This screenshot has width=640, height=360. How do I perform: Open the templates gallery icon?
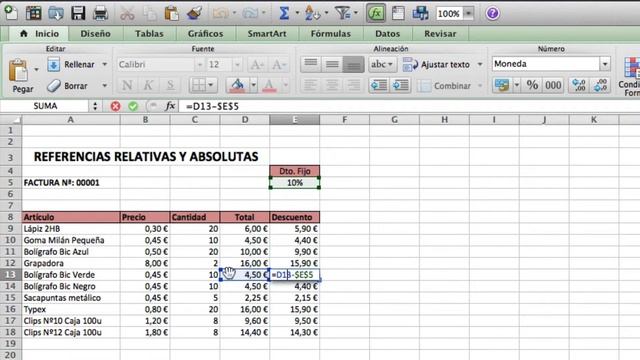pos(33,13)
